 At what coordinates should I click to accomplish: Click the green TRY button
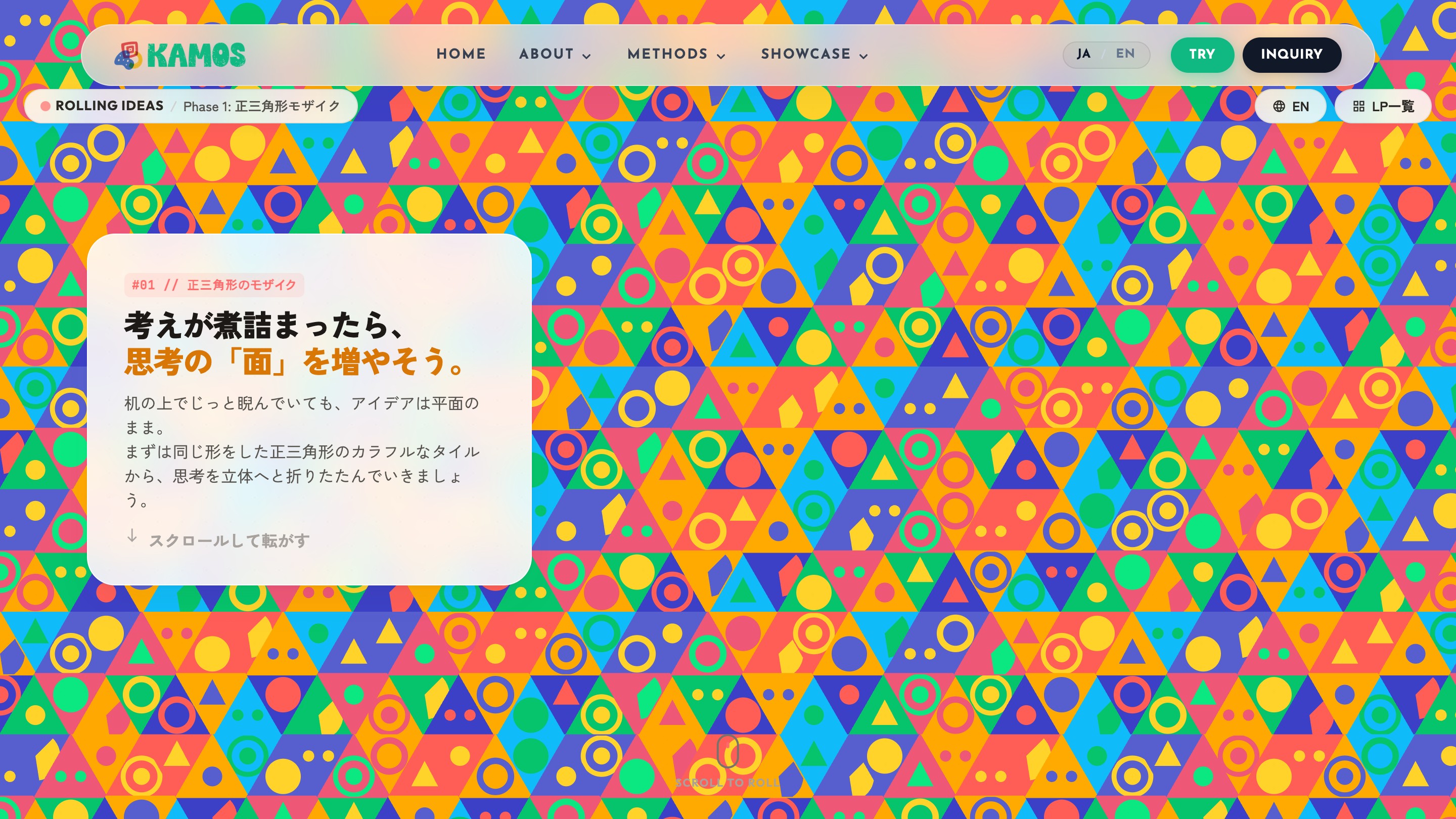pyautogui.click(x=1202, y=55)
